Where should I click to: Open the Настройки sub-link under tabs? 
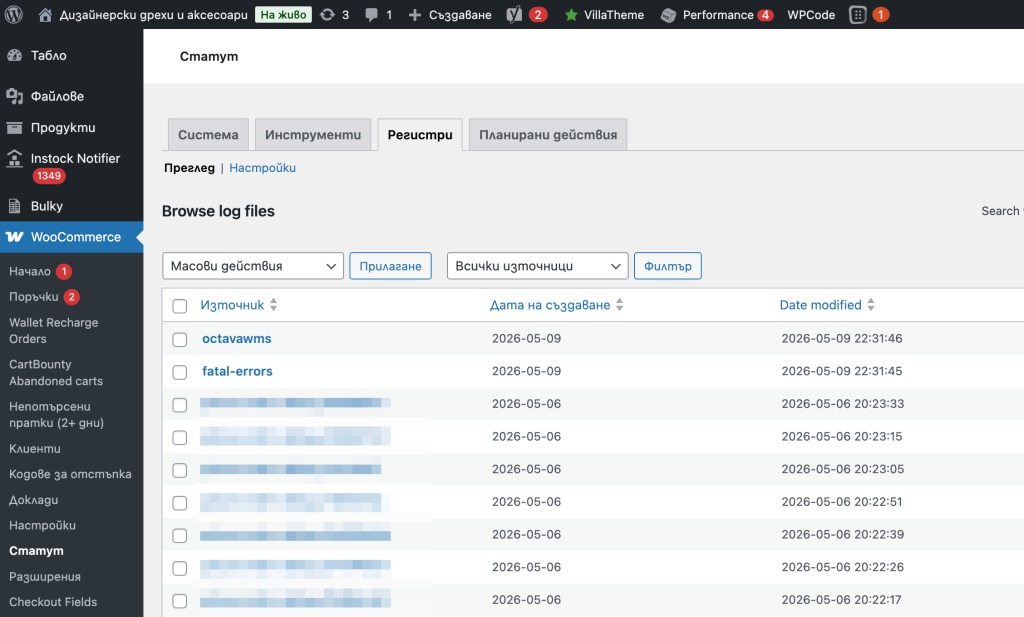pos(263,168)
